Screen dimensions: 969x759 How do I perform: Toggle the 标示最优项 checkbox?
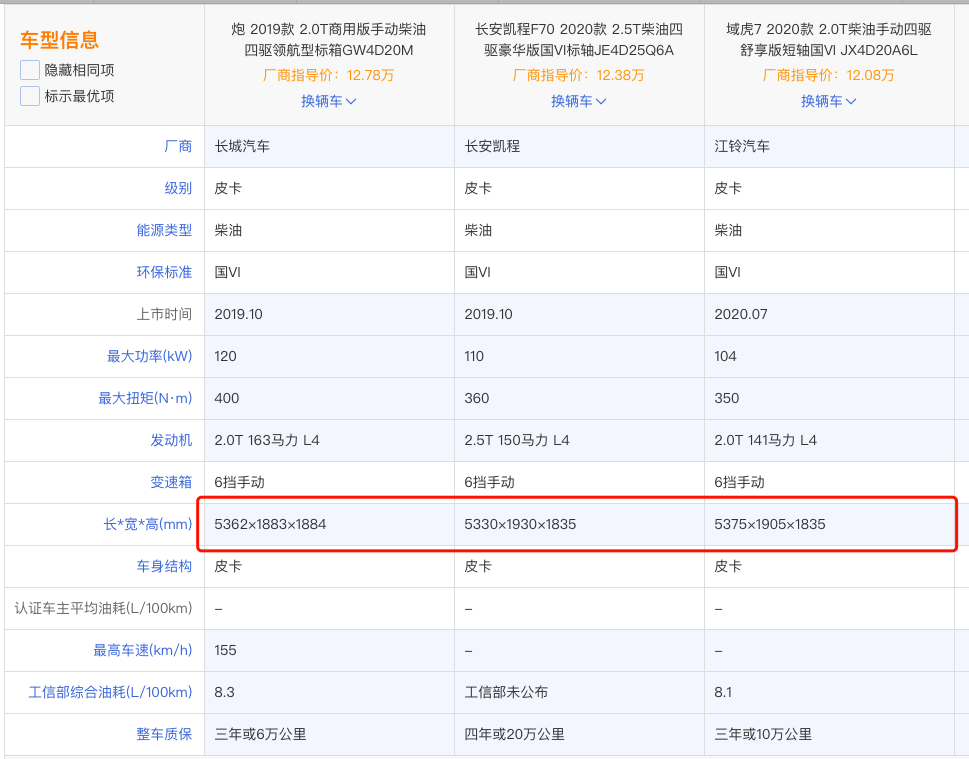30,96
